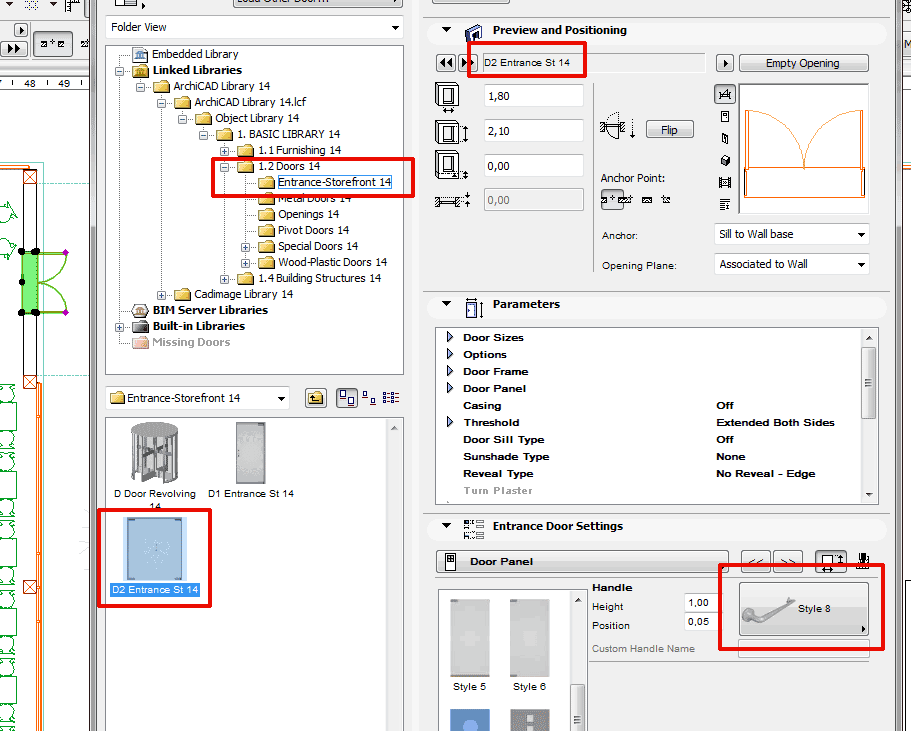
Task: Expand the Door Panel parameter group
Action: [x=450, y=388]
